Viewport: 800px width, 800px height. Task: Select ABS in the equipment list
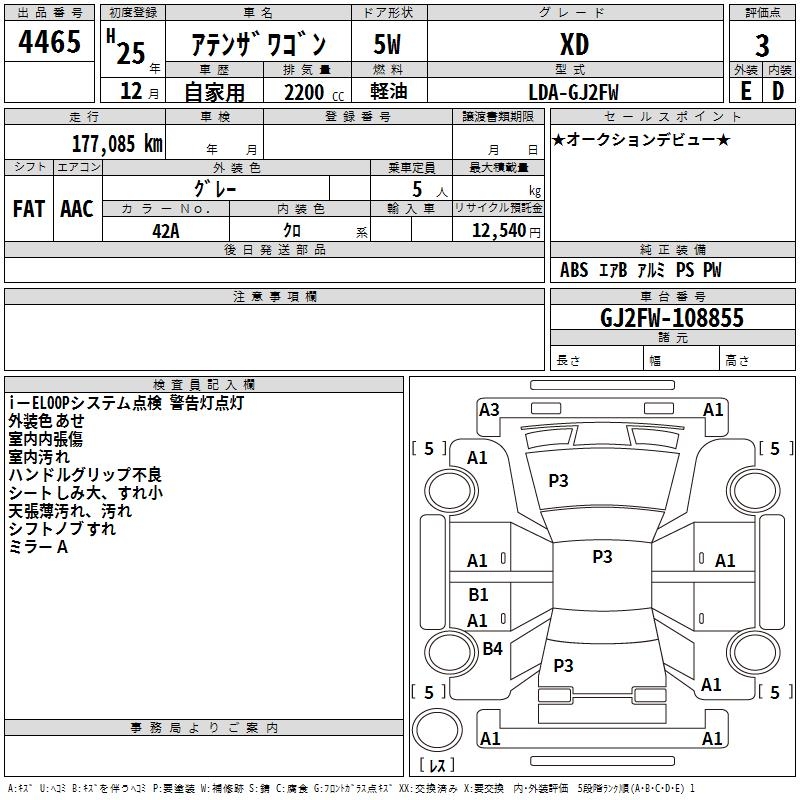[x=574, y=270]
